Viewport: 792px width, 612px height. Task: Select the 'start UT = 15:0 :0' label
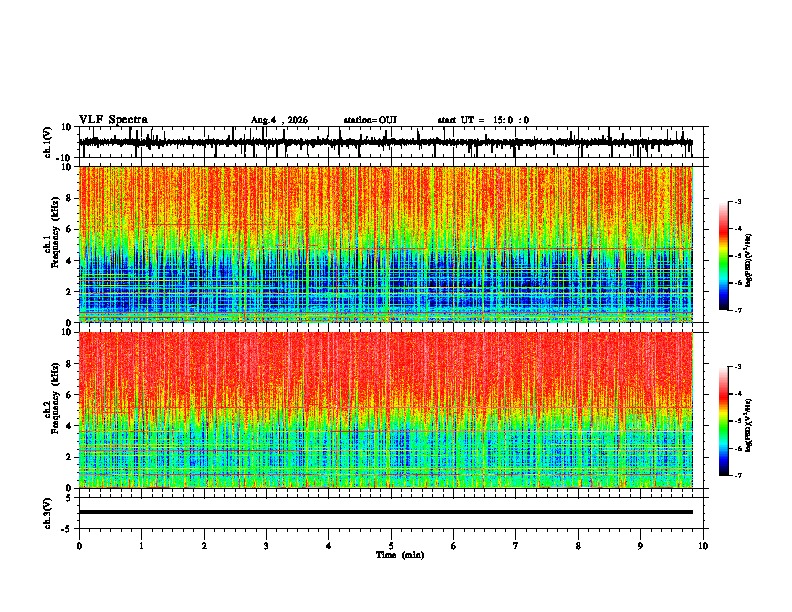[x=483, y=120]
